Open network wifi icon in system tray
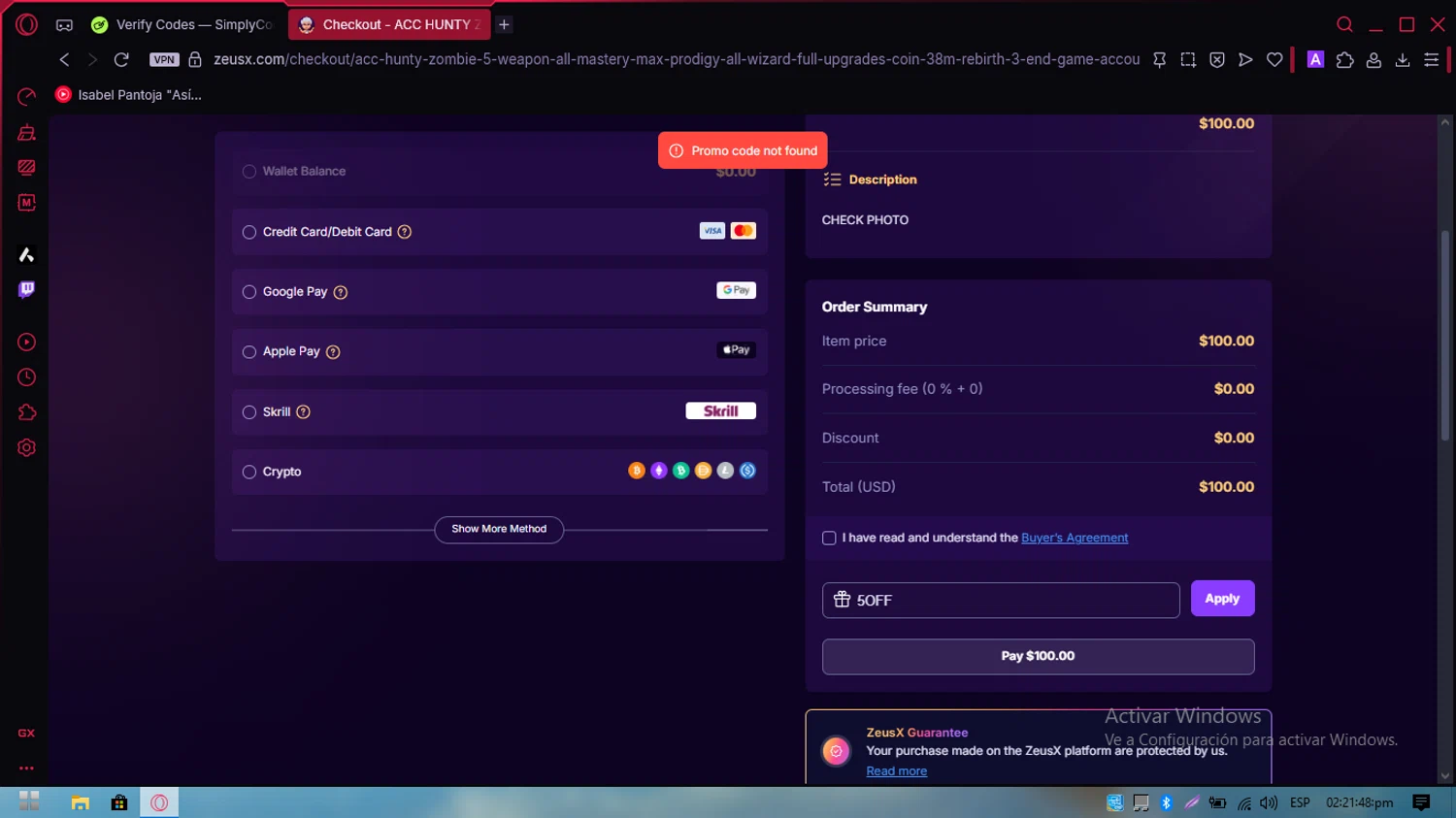 coord(1243,802)
